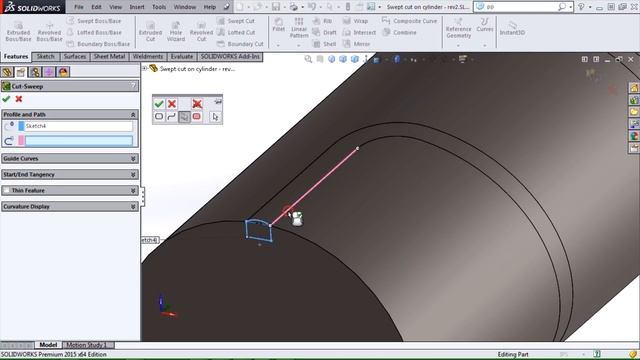Click the Cut-Sweep help question mark
The image size is (640, 360).
click(133, 86)
